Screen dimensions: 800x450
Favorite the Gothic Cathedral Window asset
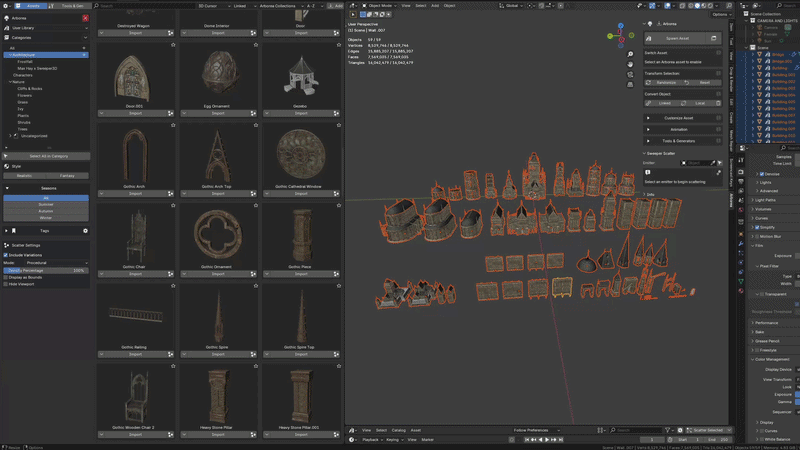pos(339,125)
